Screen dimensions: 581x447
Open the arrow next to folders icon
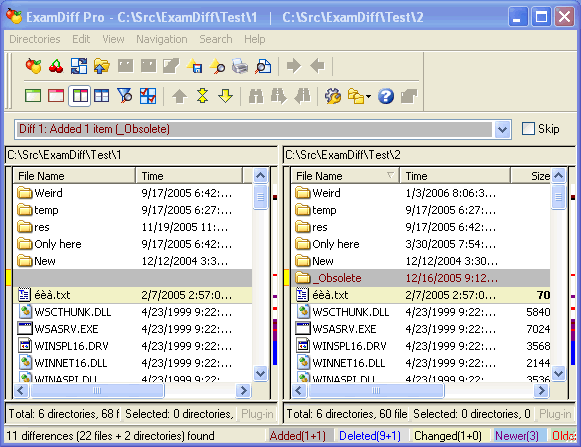click(368, 97)
